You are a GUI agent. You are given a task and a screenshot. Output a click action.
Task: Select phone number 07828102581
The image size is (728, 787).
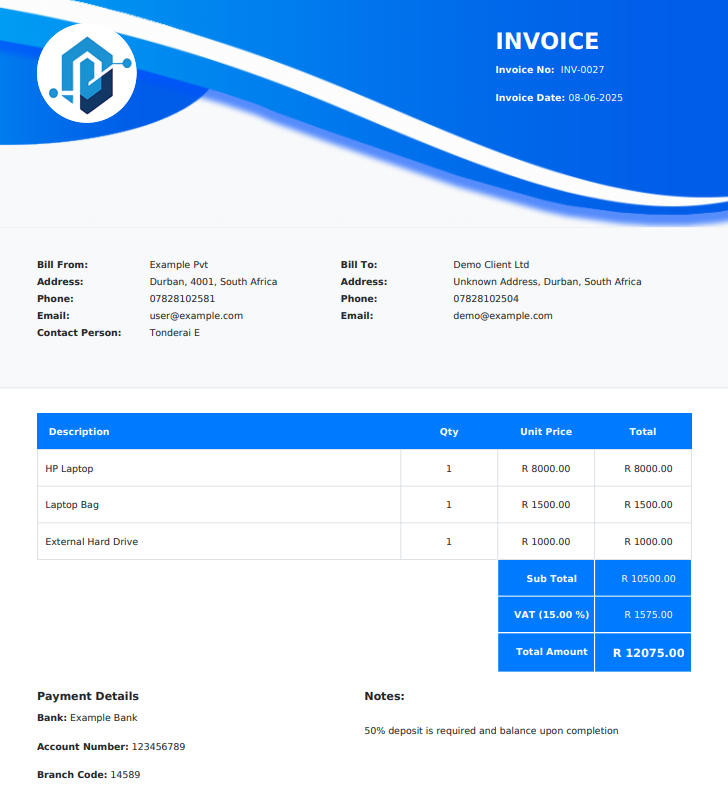point(182,299)
